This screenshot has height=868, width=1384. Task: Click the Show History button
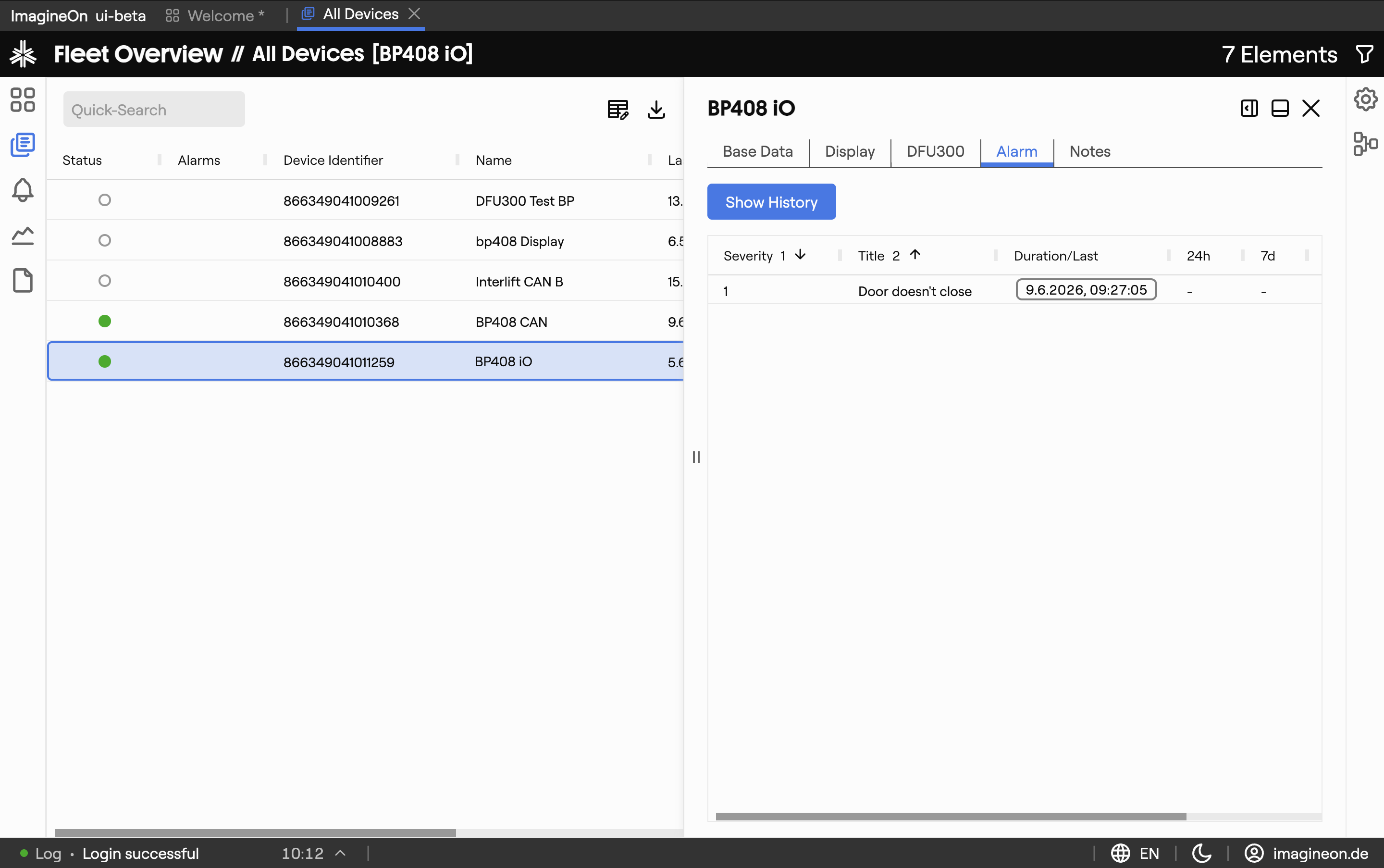tap(771, 202)
